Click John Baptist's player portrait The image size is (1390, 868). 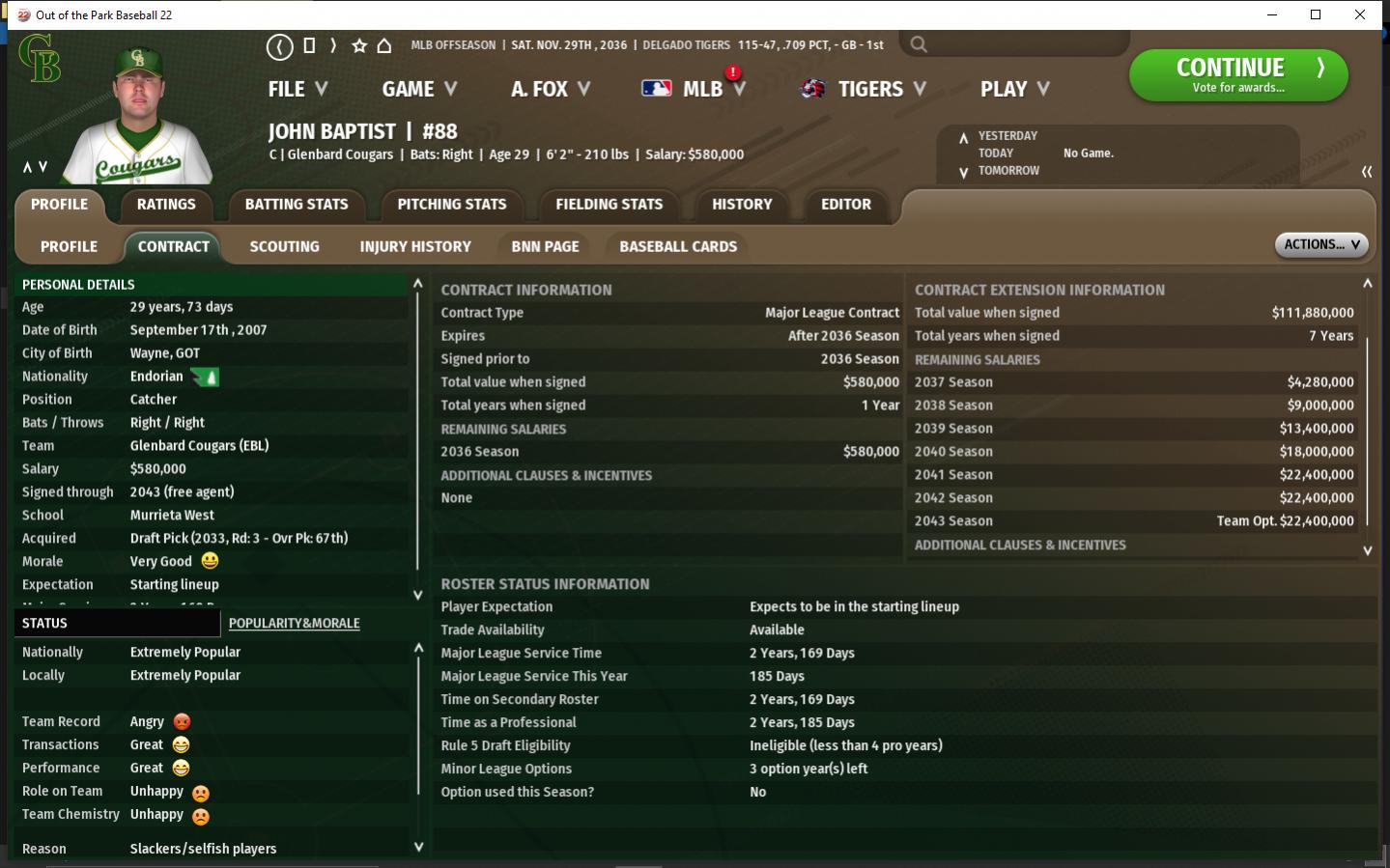click(138, 116)
